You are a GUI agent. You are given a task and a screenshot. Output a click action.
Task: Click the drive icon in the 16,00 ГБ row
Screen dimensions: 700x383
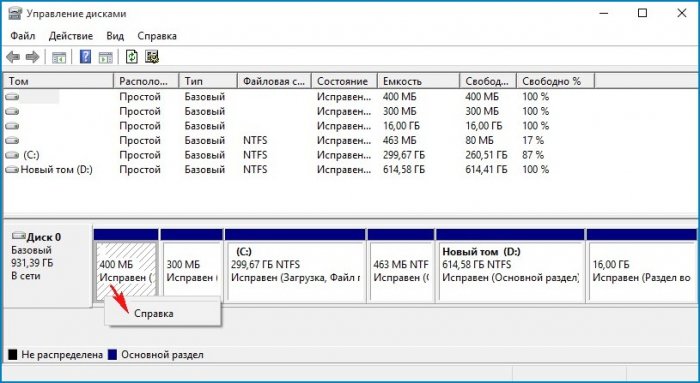tap(12, 126)
